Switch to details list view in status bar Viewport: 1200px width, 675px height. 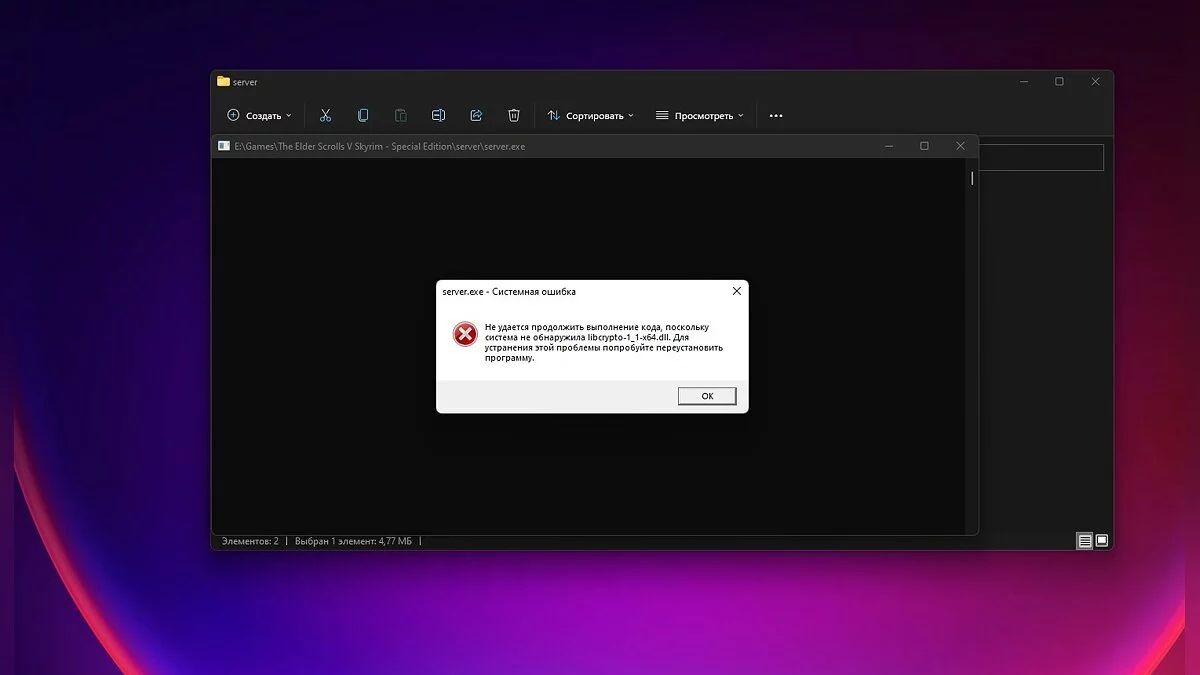[1084, 541]
